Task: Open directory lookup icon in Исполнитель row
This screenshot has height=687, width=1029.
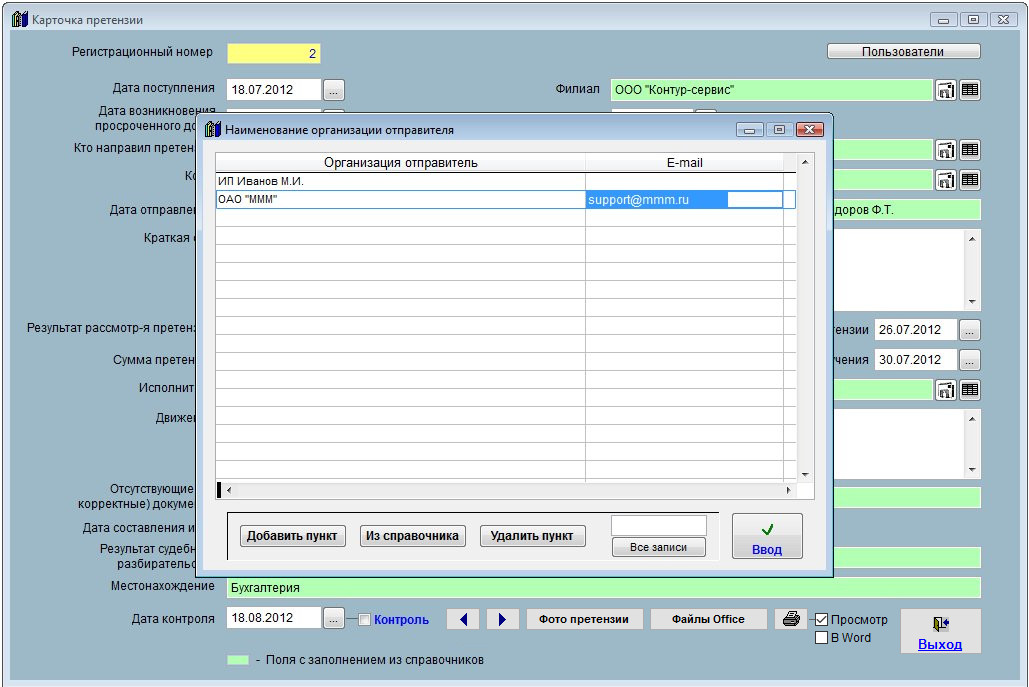Action: (945, 390)
